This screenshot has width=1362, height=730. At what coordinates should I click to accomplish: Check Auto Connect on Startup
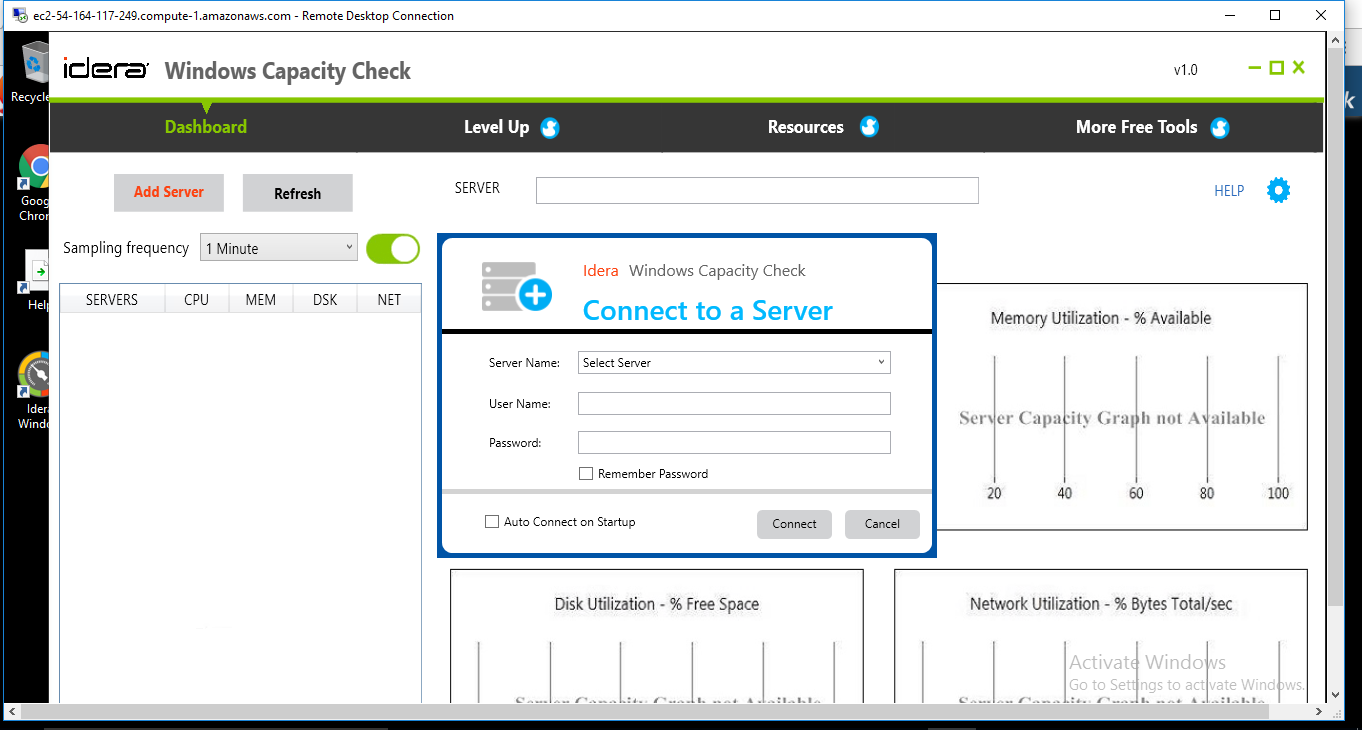point(491,522)
